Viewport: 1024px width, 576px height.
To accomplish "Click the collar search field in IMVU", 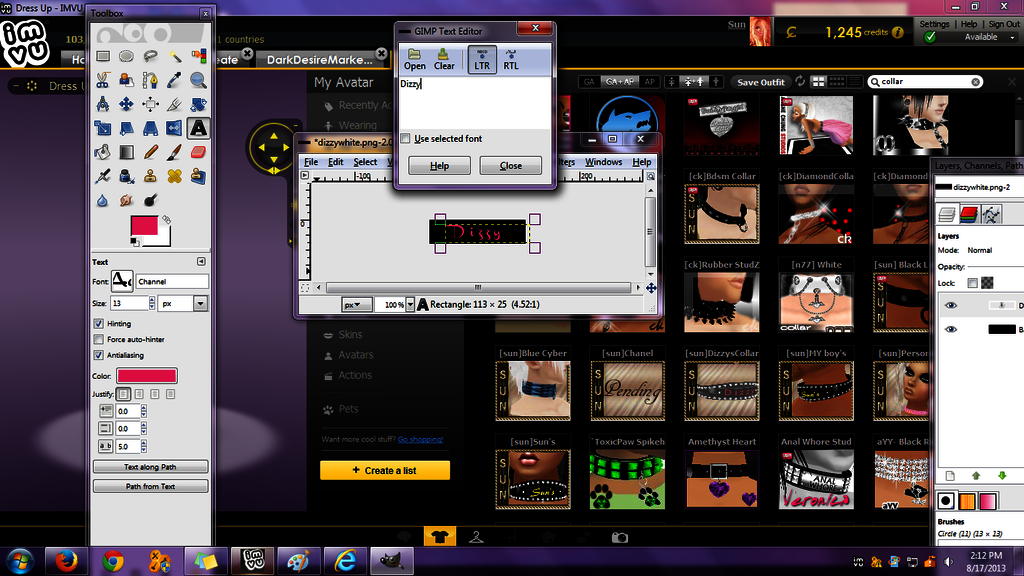I will (x=925, y=82).
